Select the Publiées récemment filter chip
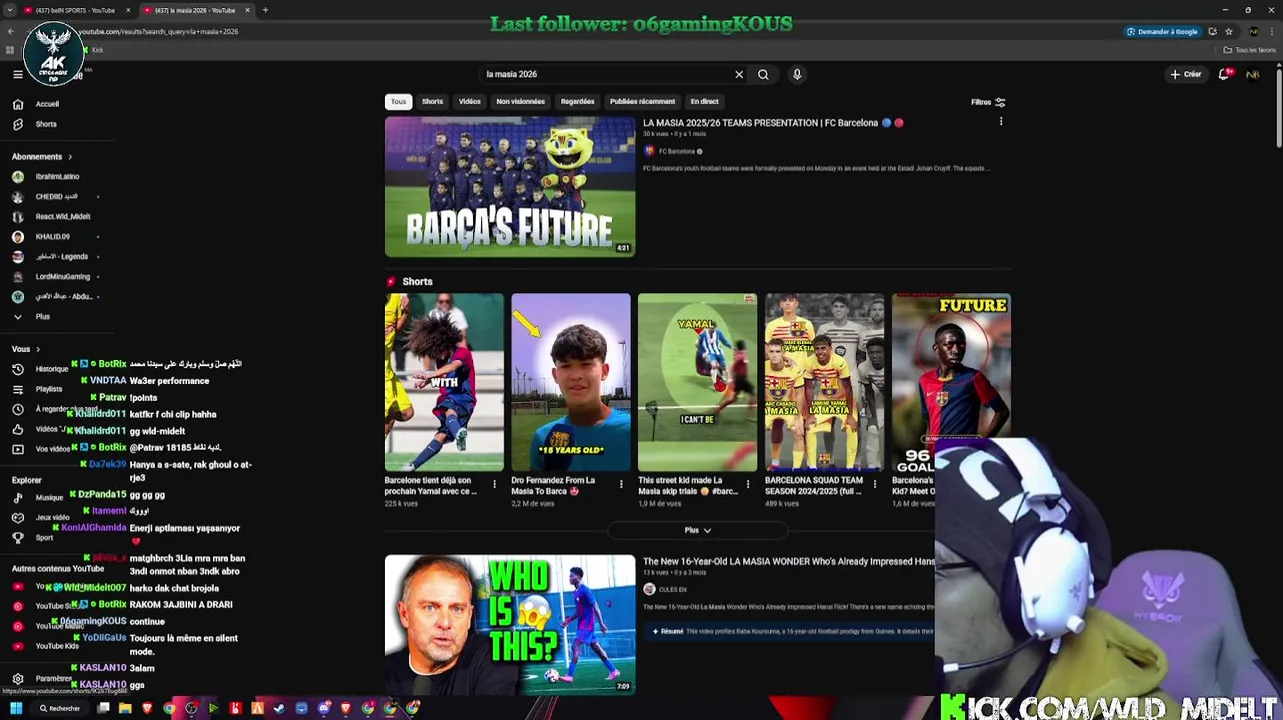The image size is (1283, 720). point(642,101)
